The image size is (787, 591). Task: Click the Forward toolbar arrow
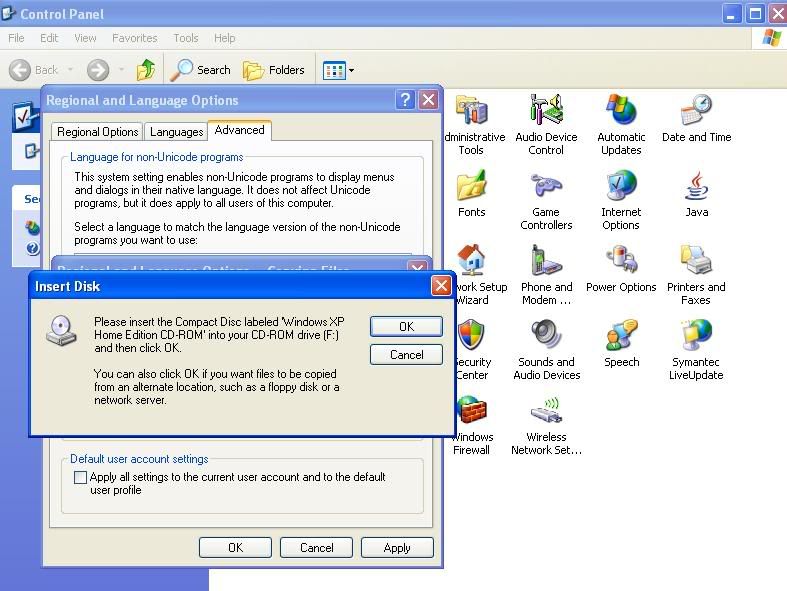click(x=98, y=70)
